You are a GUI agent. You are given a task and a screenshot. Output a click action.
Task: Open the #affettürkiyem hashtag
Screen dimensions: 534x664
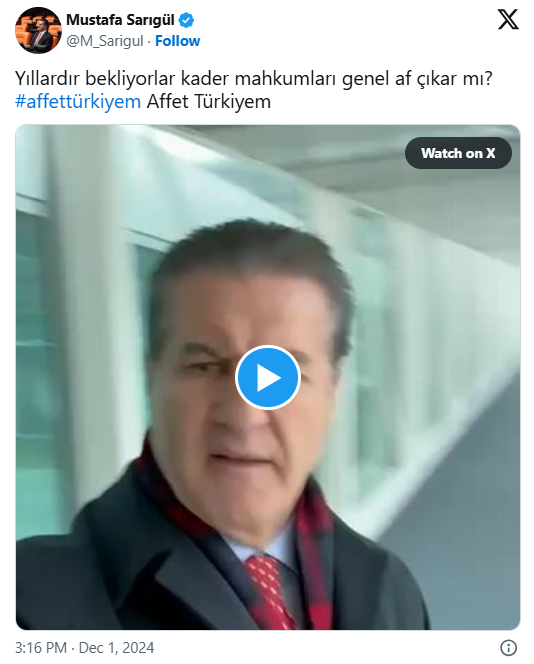coord(78,102)
